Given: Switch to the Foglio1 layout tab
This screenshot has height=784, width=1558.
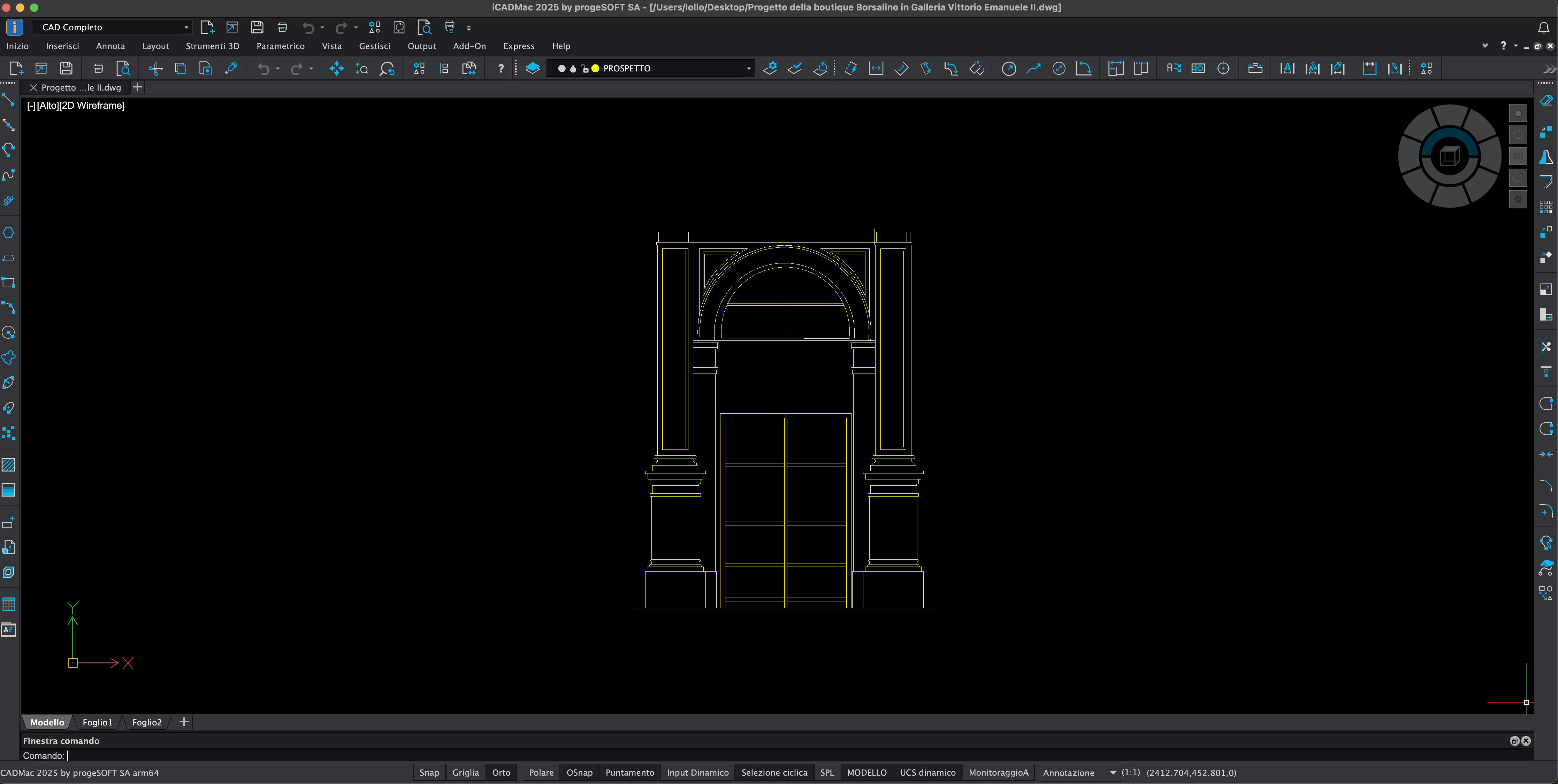Looking at the screenshot, I should pos(97,722).
